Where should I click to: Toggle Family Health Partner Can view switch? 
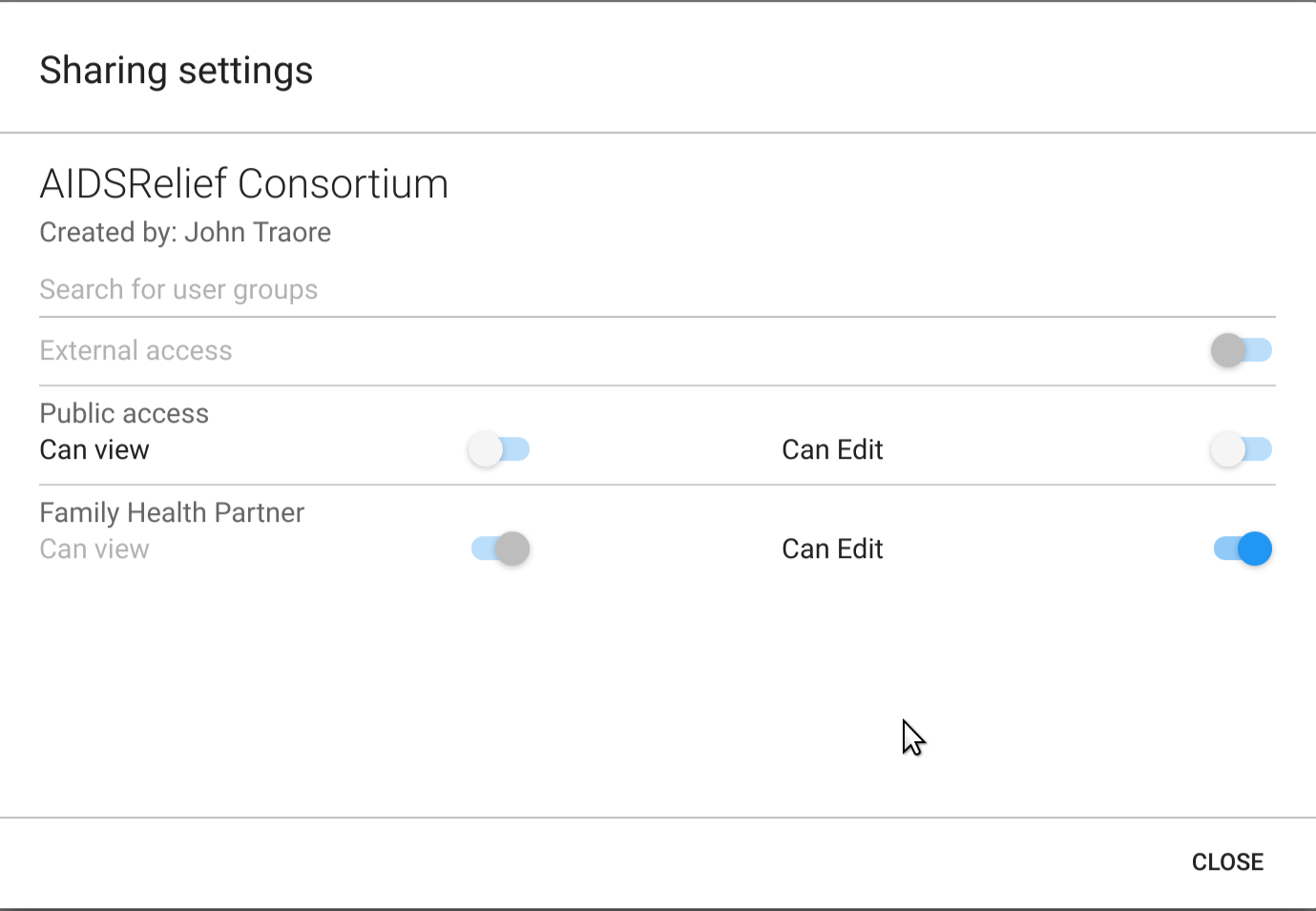click(x=500, y=549)
